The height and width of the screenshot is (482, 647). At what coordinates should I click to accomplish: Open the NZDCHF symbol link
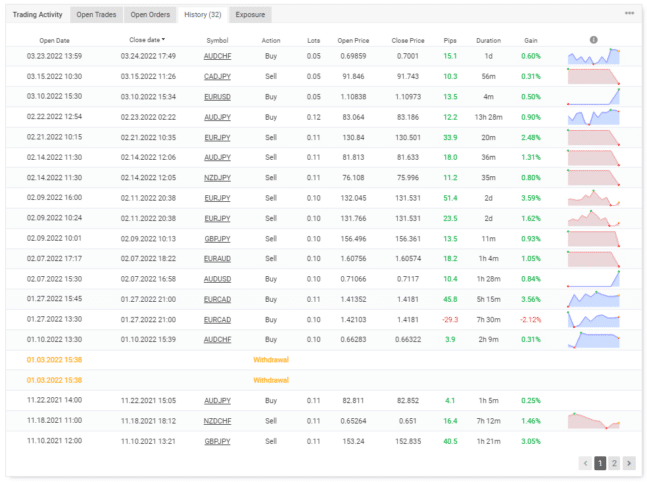click(217, 421)
